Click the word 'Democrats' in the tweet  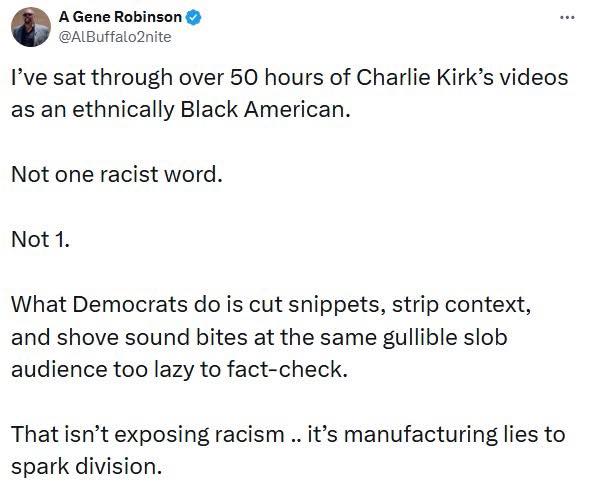coord(130,304)
